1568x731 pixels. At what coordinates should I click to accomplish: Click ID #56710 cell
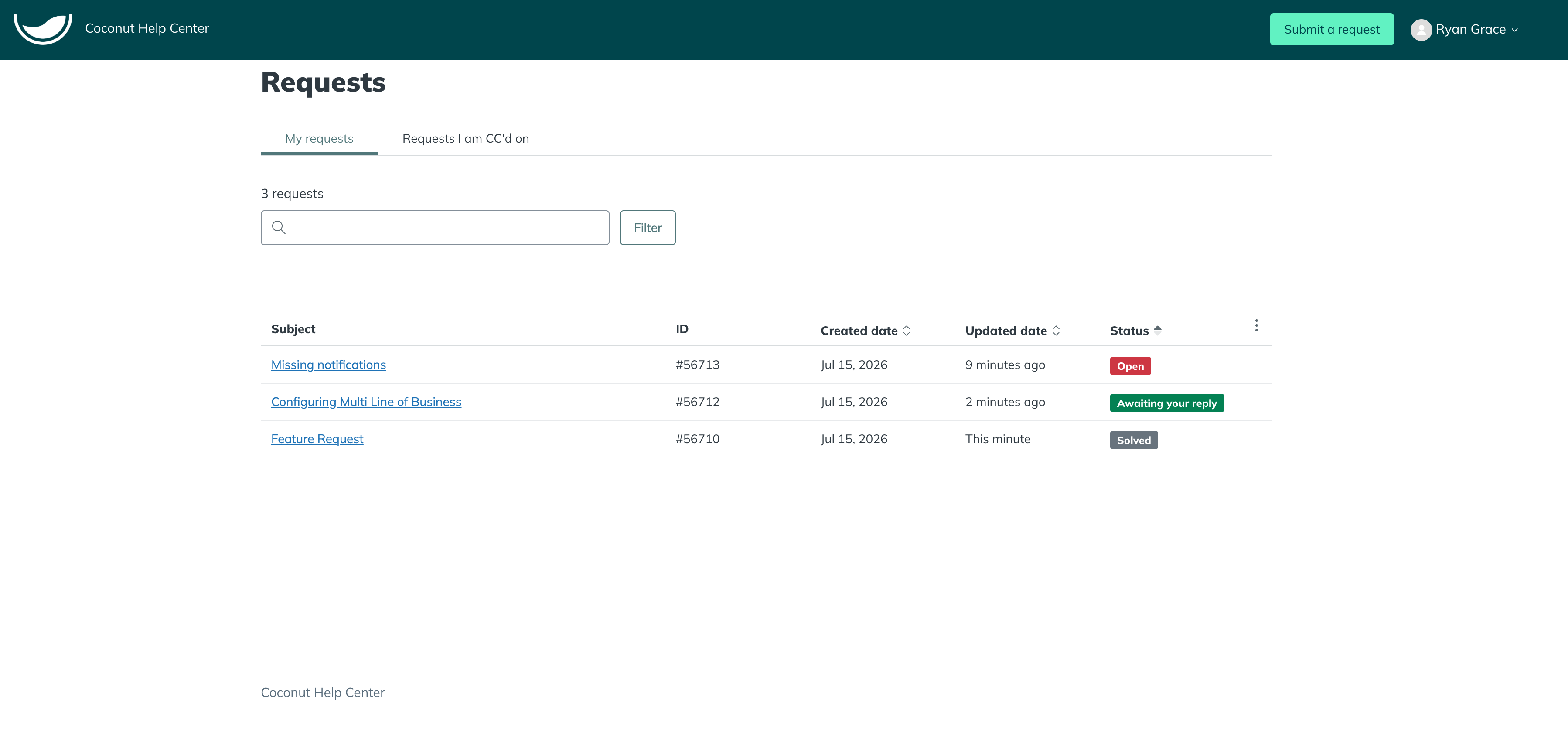tap(698, 439)
